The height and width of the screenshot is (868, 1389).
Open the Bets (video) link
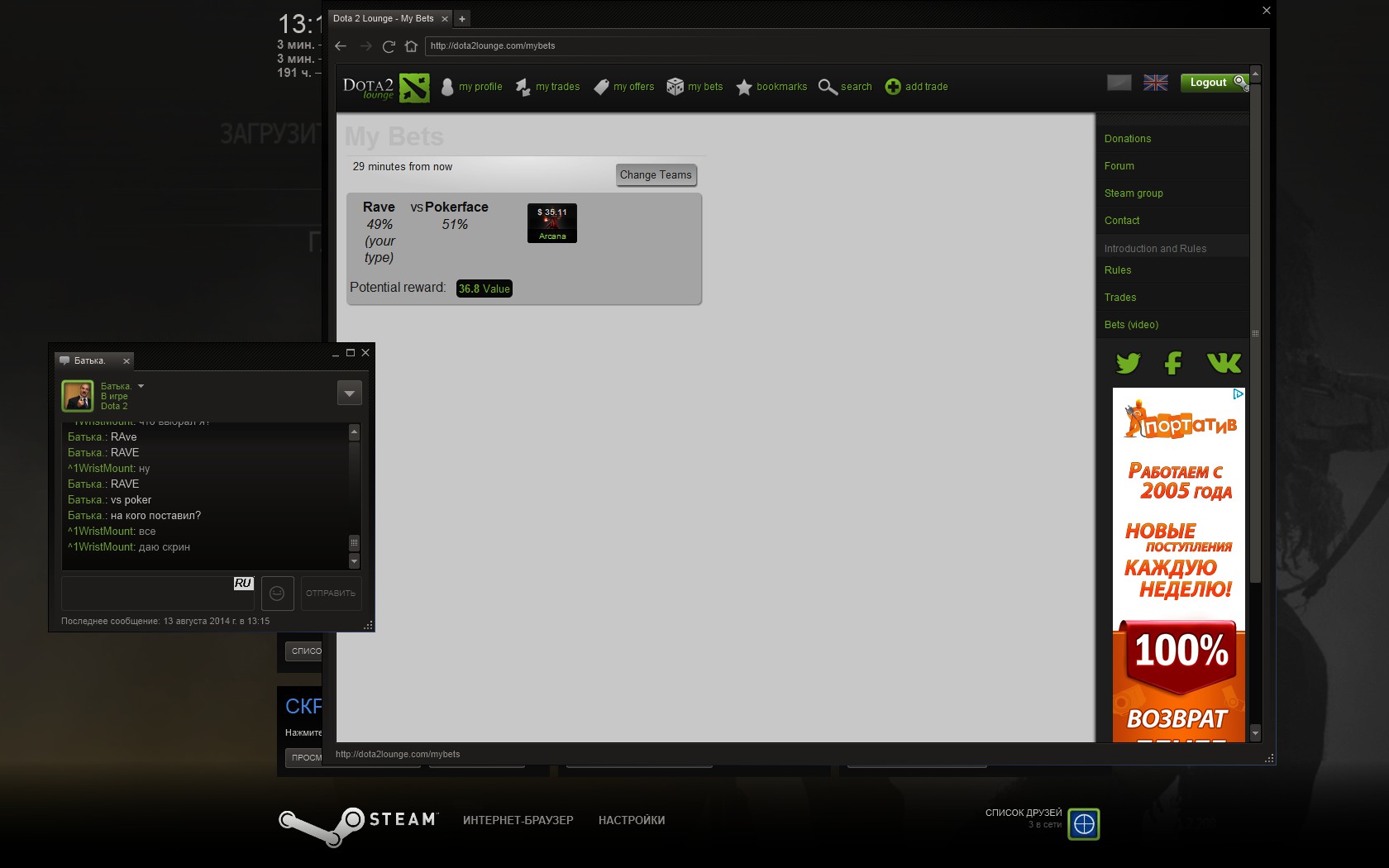pos(1131,325)
